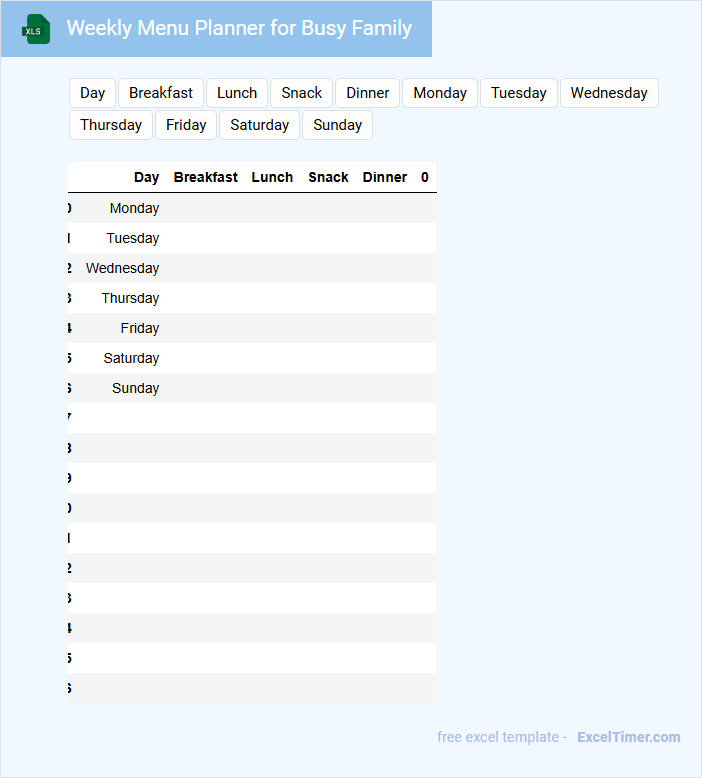Choose the Lunch tag button
The image size is (702, 778).
click(237, 93)
